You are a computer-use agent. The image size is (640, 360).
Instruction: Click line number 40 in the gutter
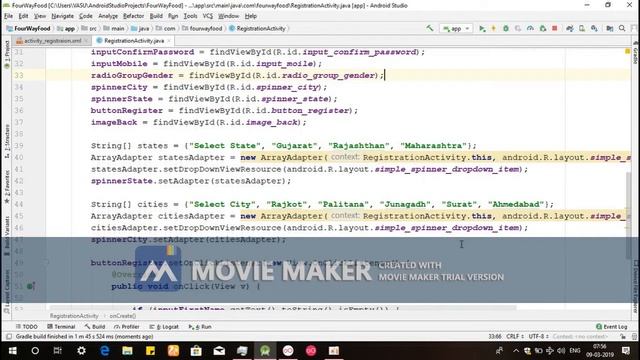pos(19,158)
